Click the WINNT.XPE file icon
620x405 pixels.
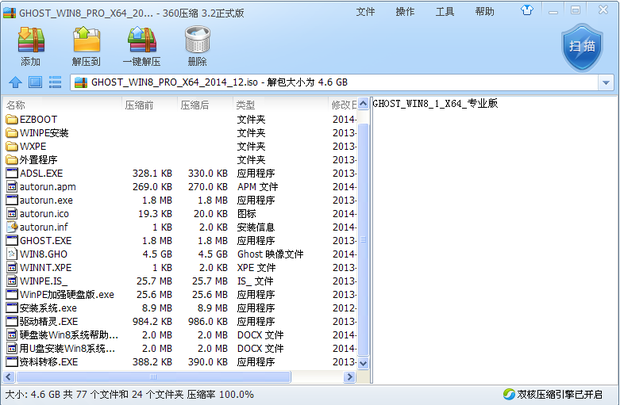(x=12, y=267)
